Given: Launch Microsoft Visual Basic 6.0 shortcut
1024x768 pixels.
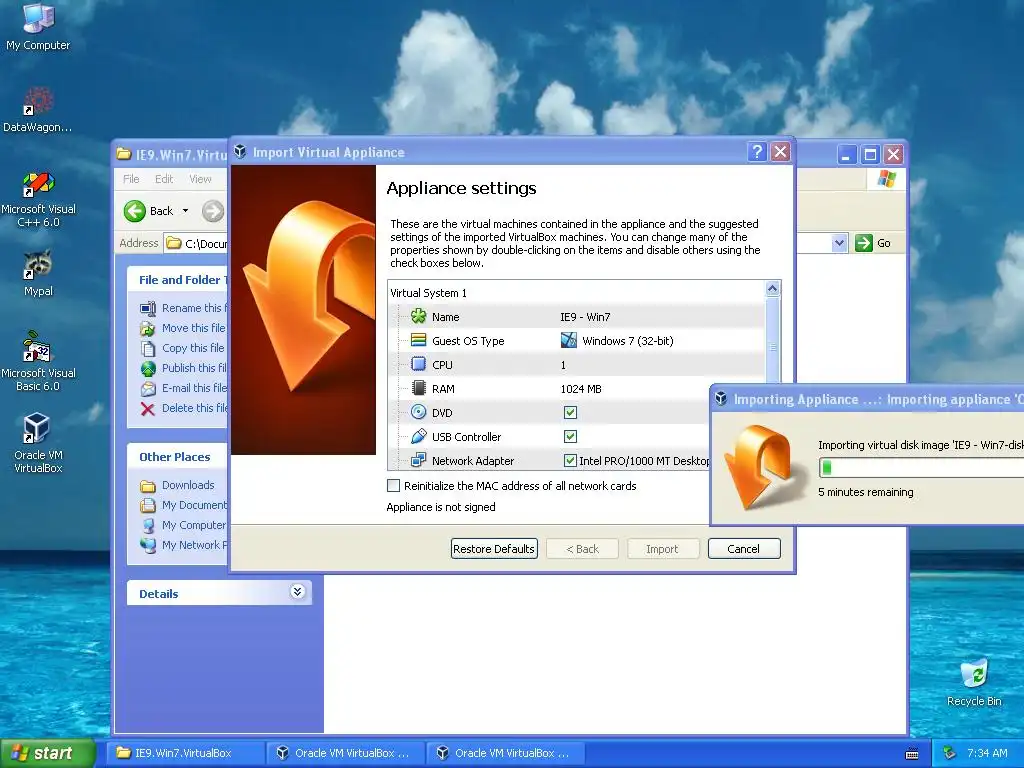Looking at the screenshot, I should [38, 360].
